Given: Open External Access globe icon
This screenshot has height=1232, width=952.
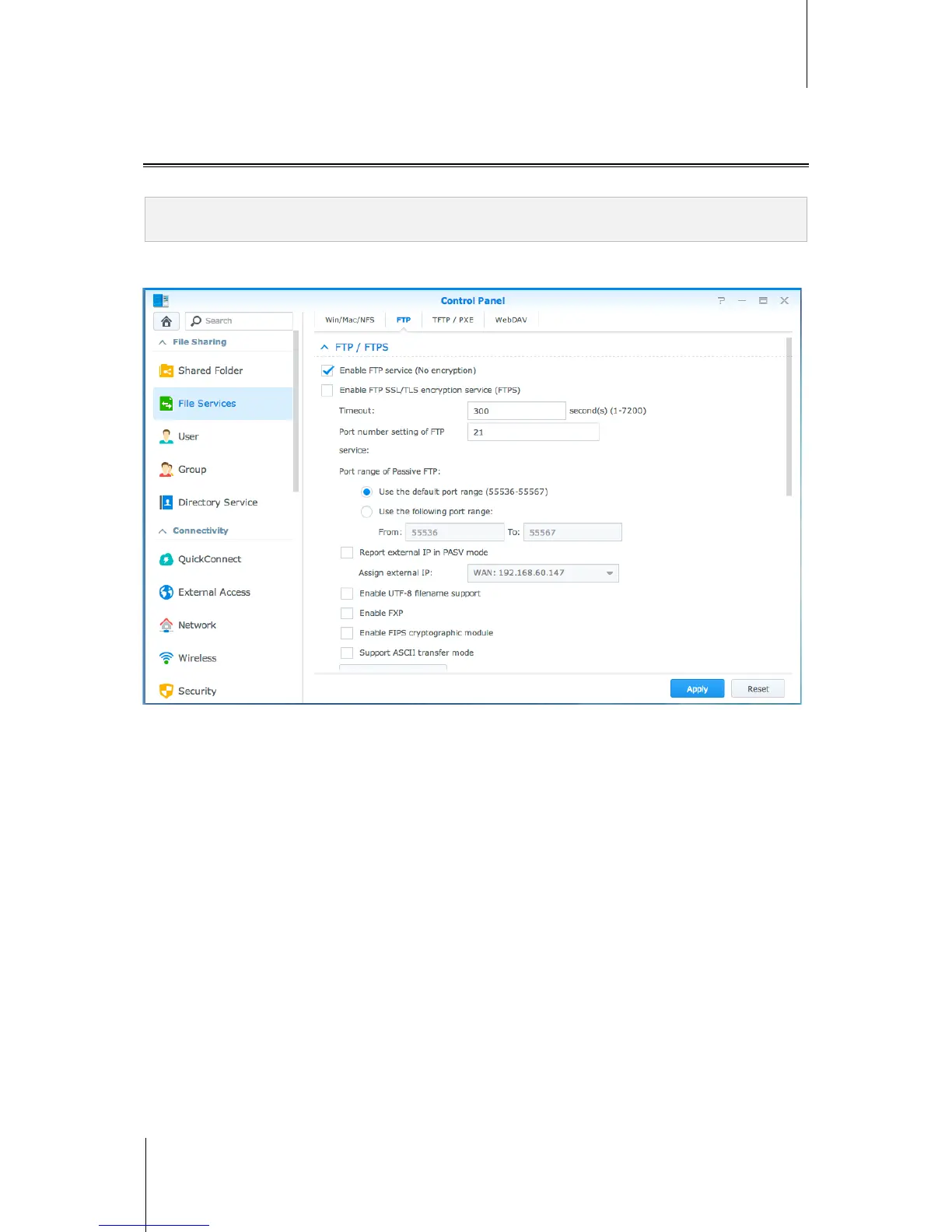Looking at the screenshot, I should tap(166, 593).
